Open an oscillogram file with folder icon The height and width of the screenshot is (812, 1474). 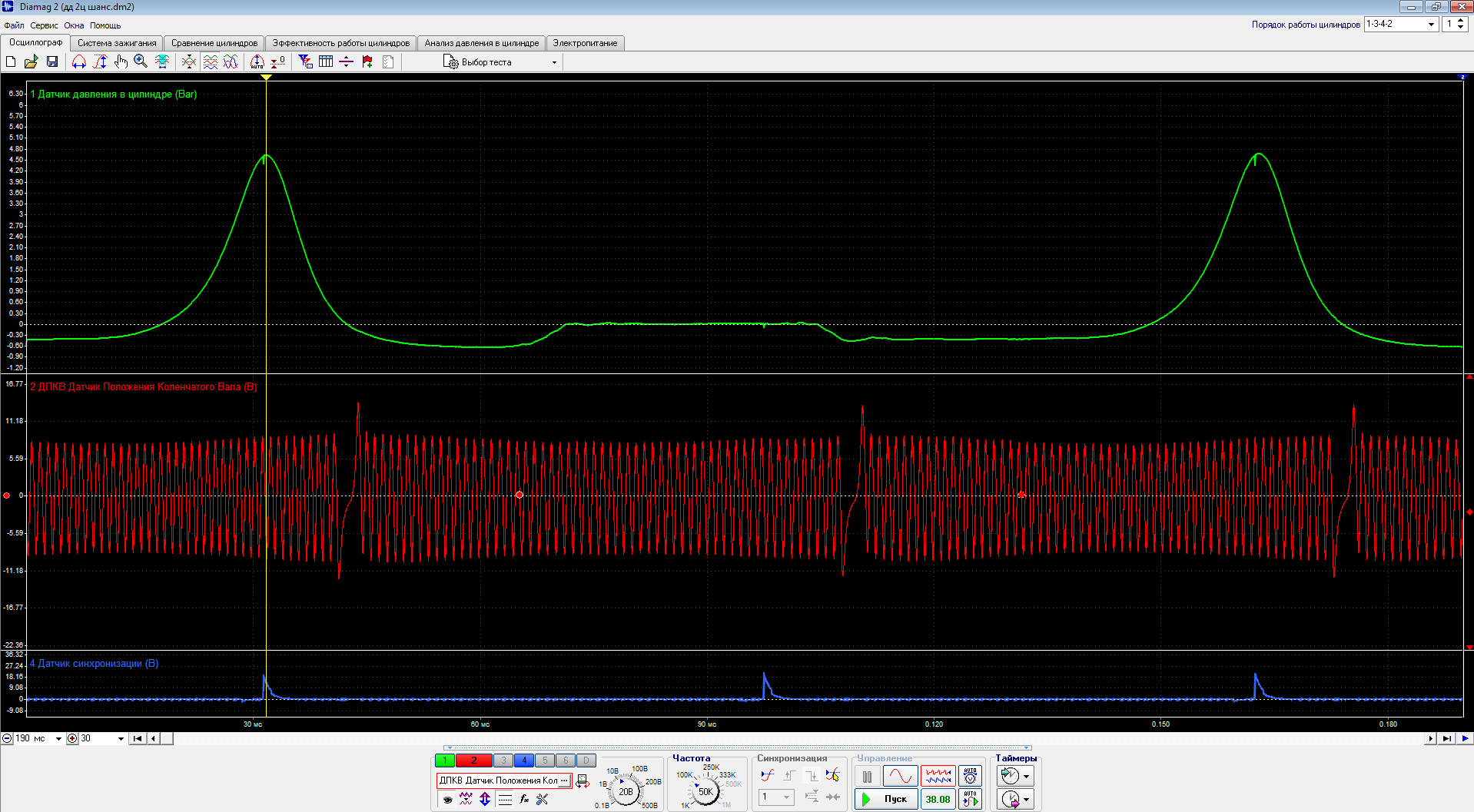tap(31, 61)
